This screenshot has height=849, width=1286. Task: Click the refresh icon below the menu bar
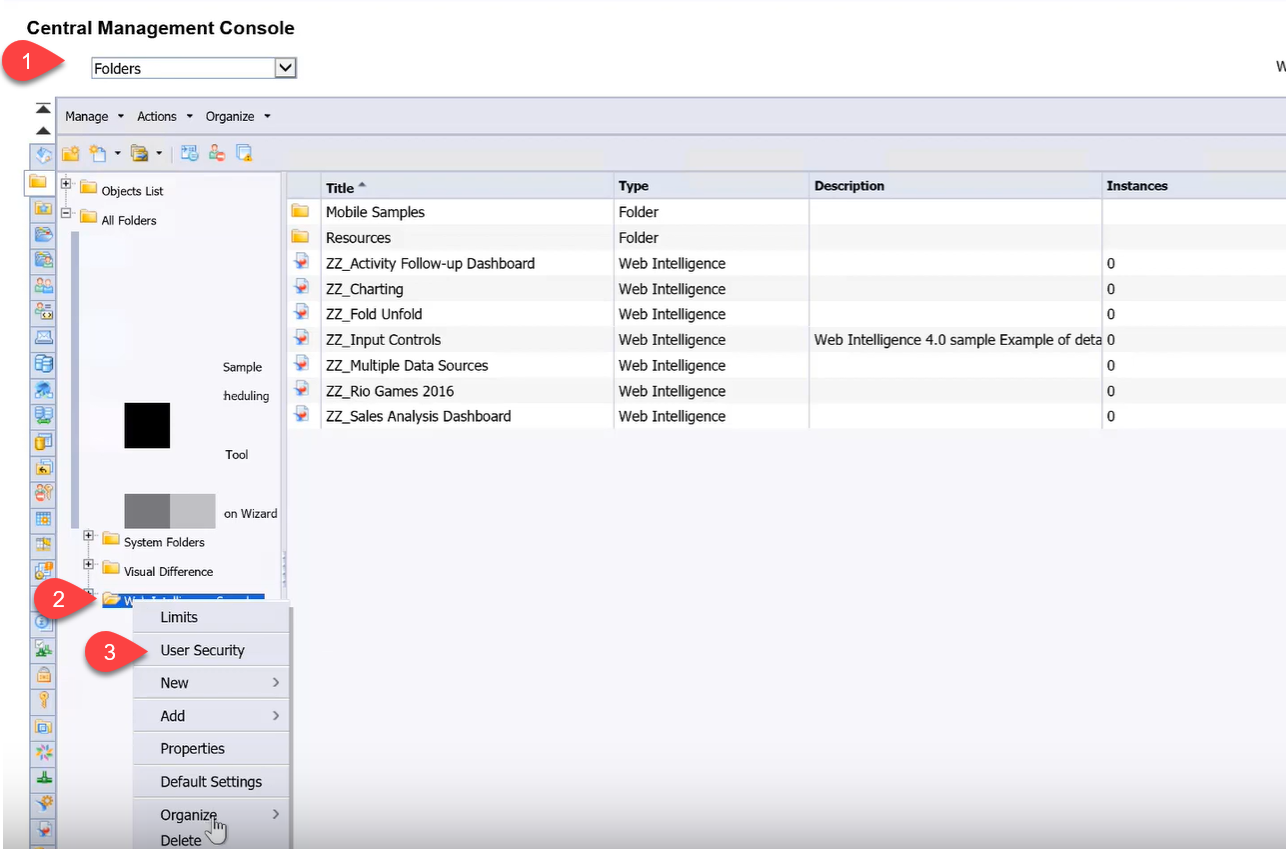click(42, 155)
